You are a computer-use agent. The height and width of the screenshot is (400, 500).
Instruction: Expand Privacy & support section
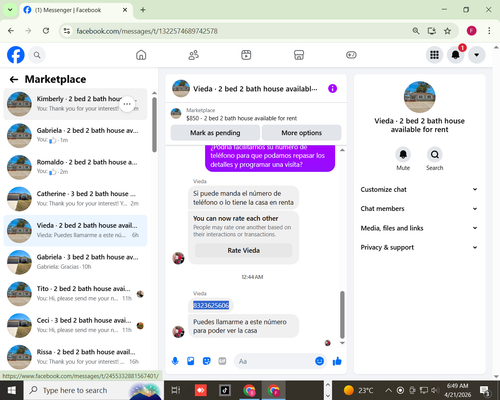(419, 247)
